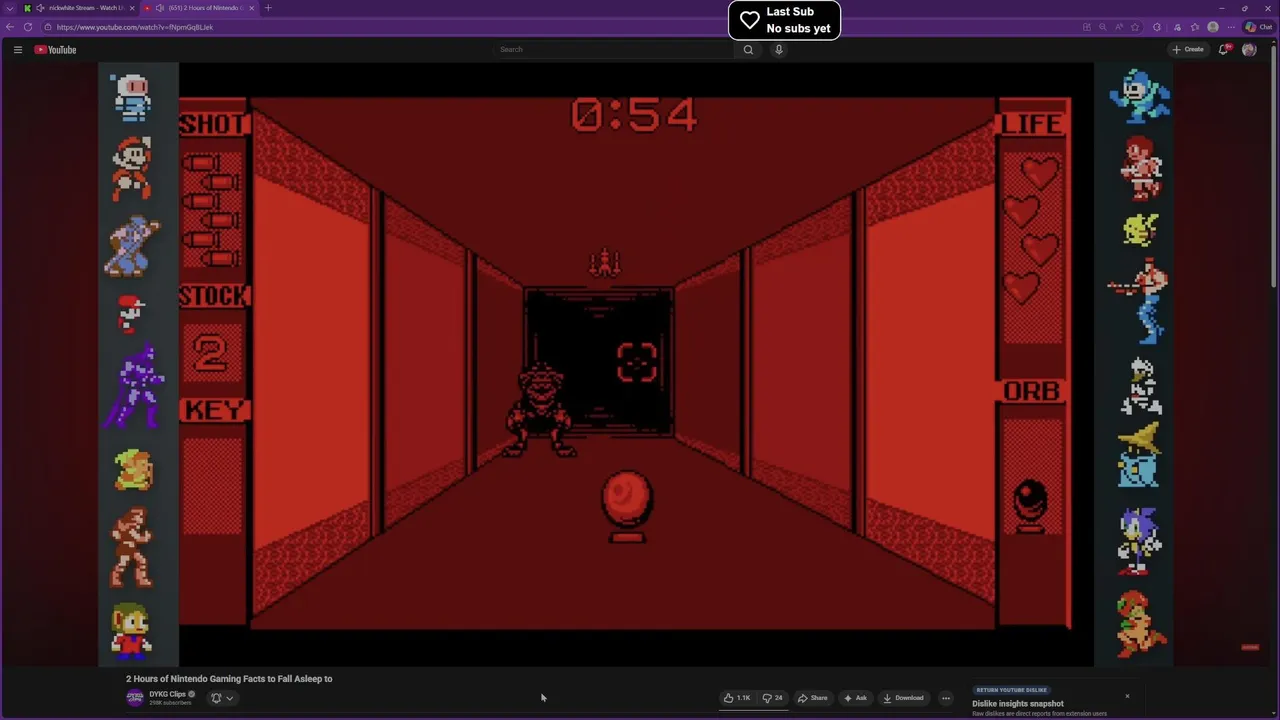
Task: Mute the nickwhite Stream tab audio
Action: pos(40,8)
